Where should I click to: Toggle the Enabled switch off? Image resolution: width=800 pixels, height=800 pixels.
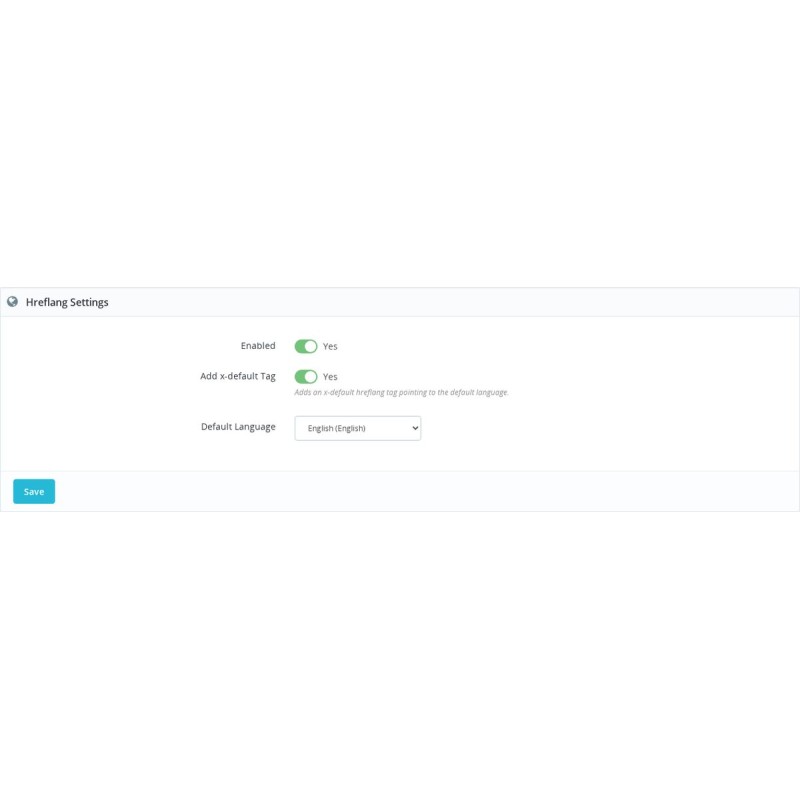(306, 346)
